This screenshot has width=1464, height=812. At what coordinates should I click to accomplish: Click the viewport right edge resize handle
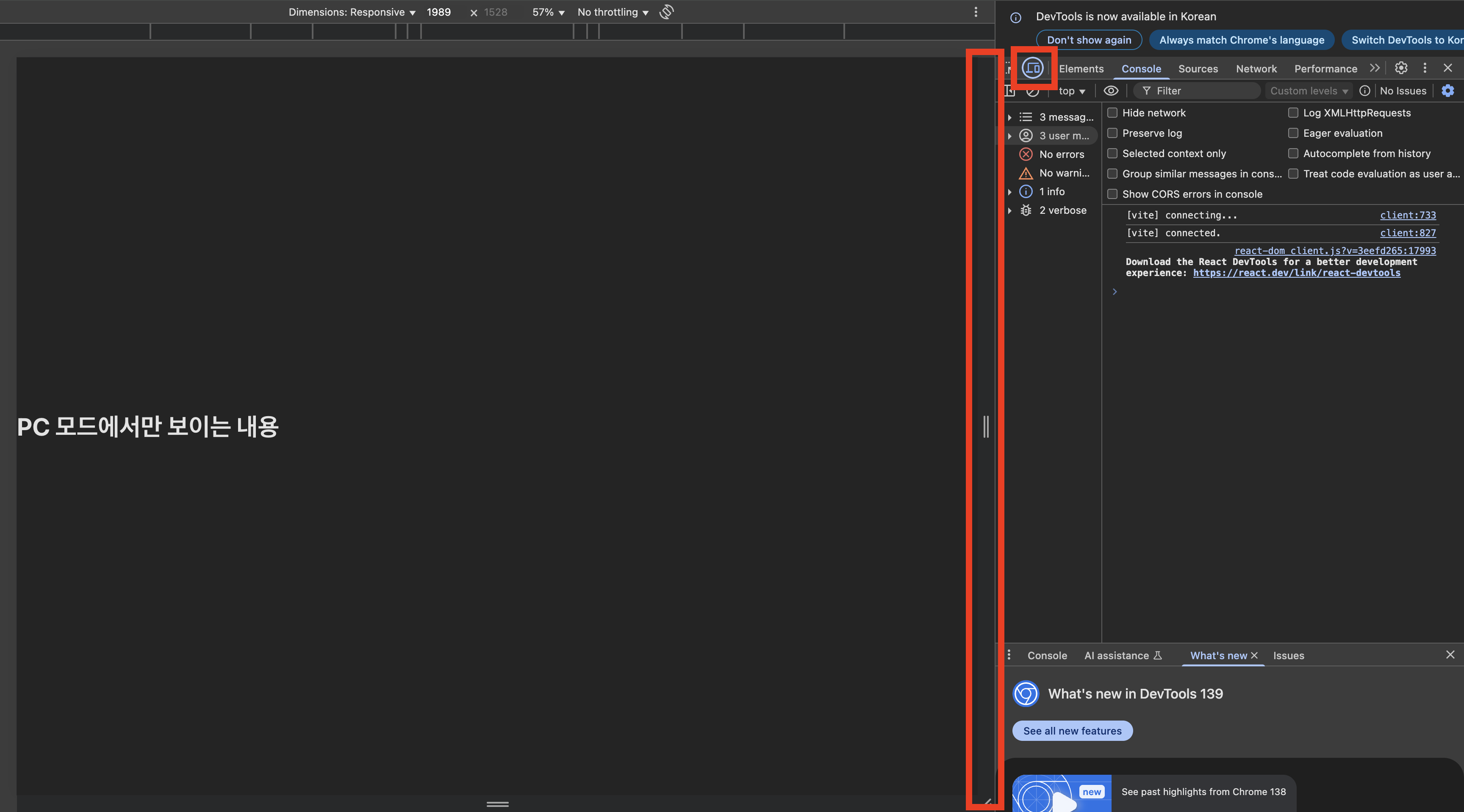click(986, 426)
